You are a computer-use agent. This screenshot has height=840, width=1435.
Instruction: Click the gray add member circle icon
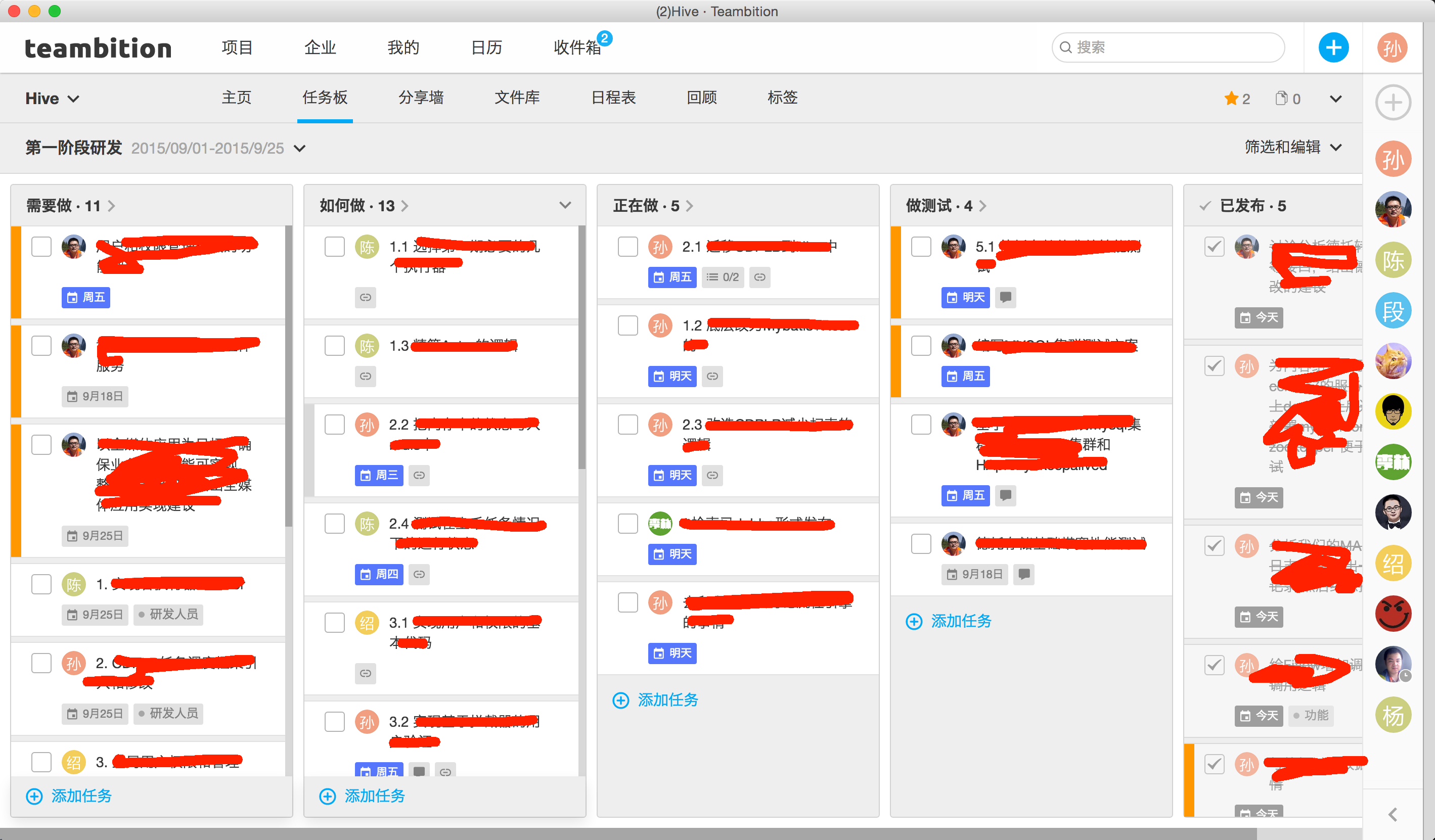(x=1393, y=103)
